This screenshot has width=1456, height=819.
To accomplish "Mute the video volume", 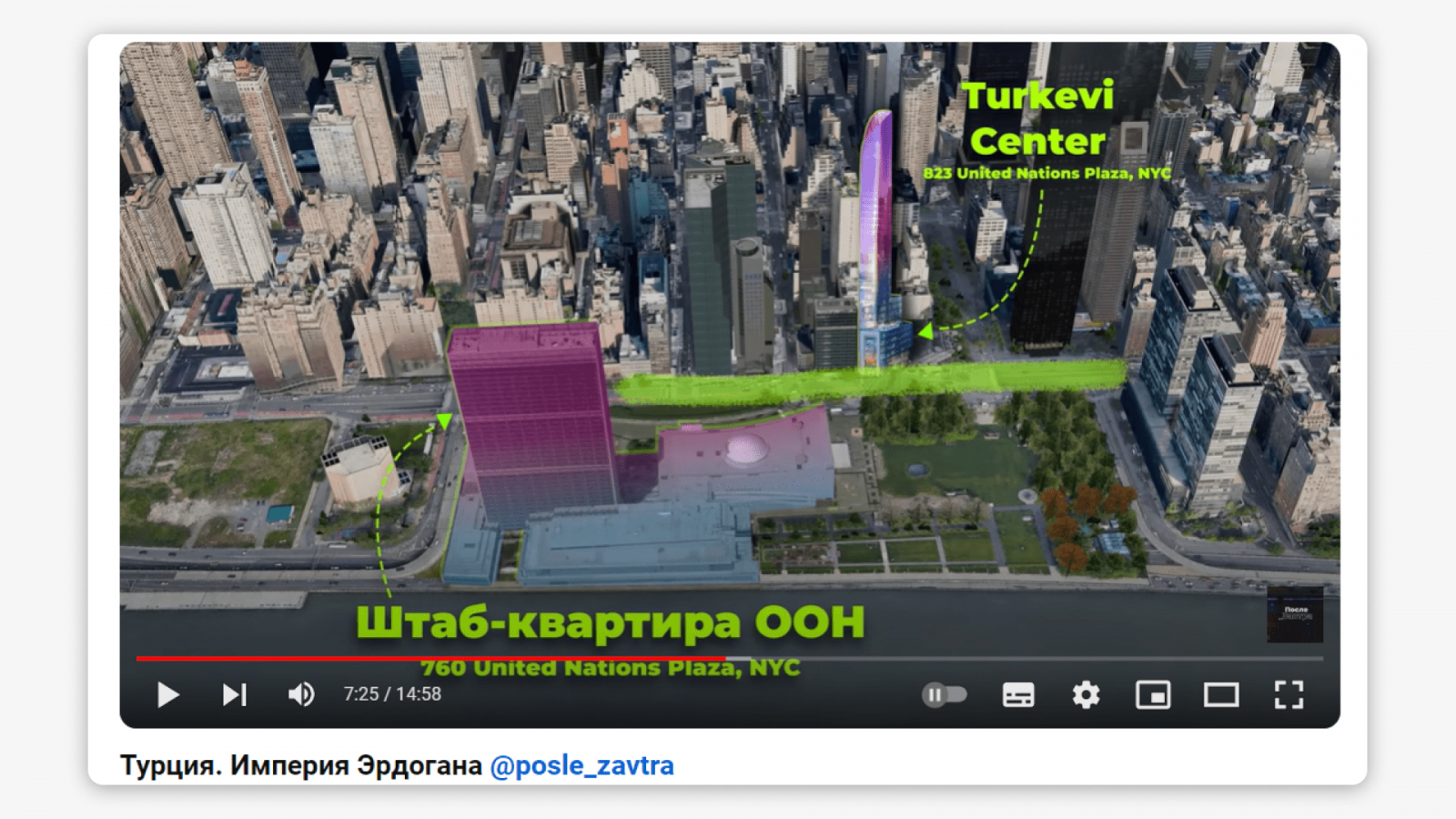I will point(301,695).
